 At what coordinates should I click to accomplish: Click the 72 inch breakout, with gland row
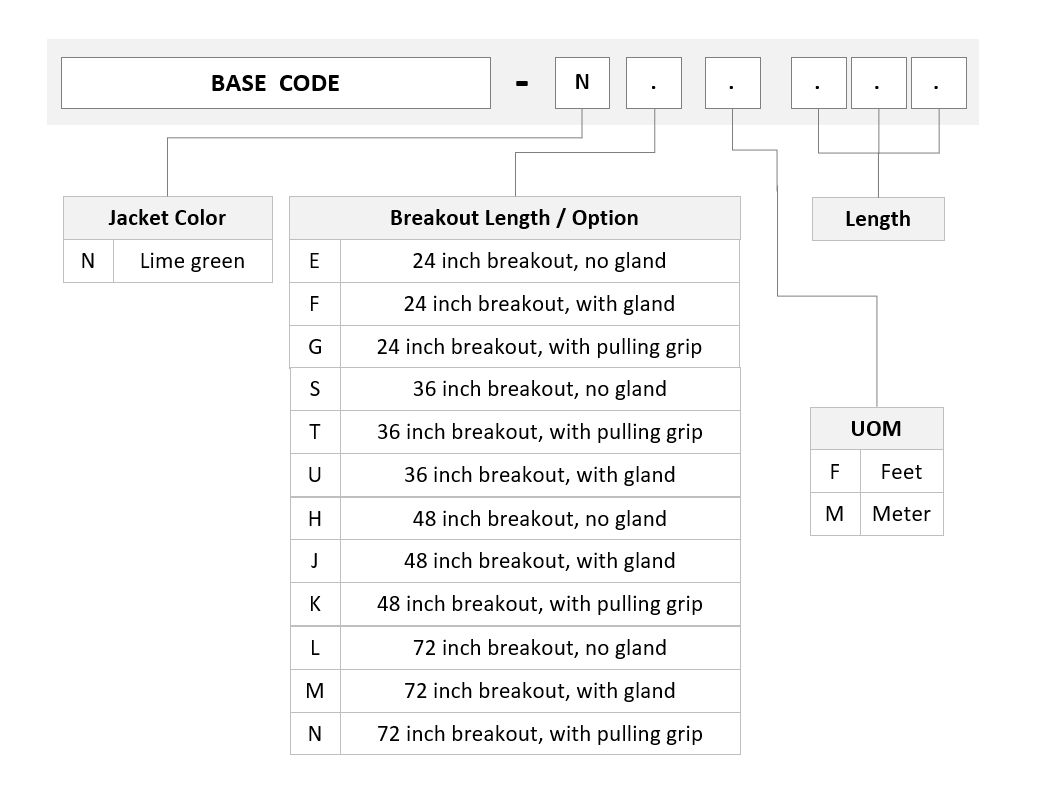point(515,691)
